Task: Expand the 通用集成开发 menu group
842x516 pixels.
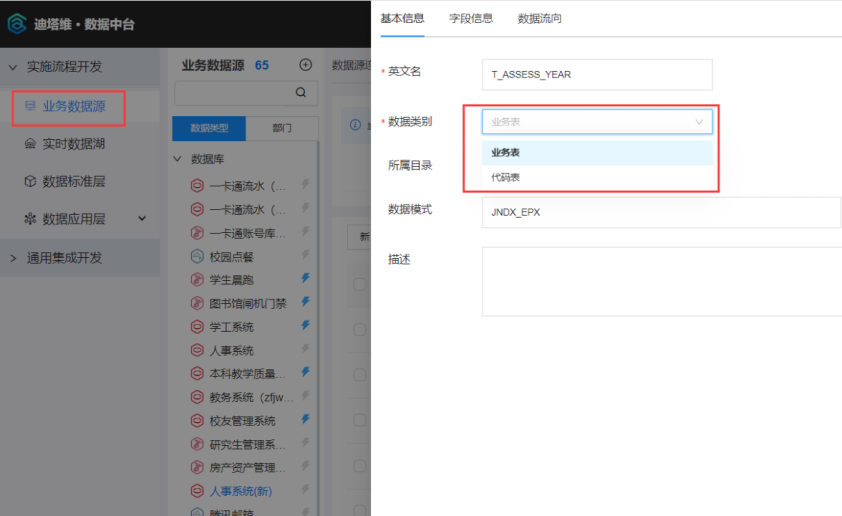Action: coord(13,258)
